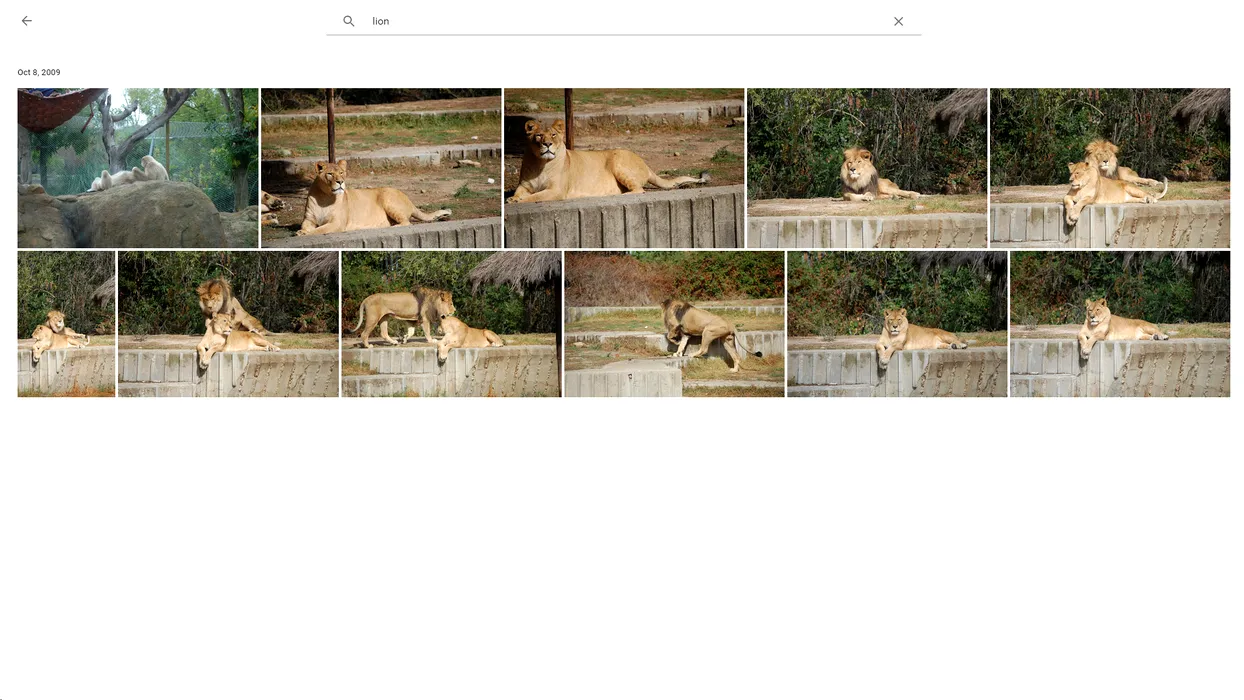Open the final lioness photo in bottom row
The image size is (1244, 700).
(x=1120, y=323)
